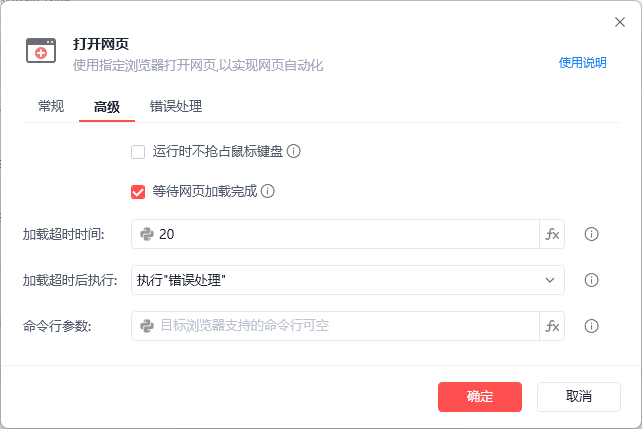
Task: Click info icon for 加载超时后执行 row
Action: (591, 280)
